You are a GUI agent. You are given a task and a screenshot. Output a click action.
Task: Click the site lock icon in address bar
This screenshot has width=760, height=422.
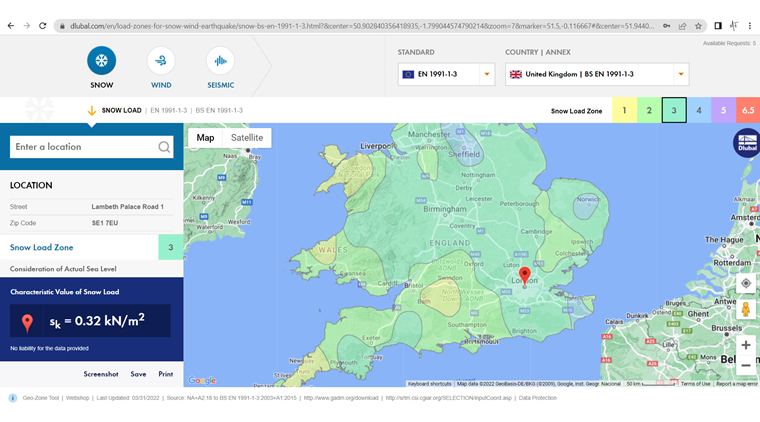coord(62,26)
